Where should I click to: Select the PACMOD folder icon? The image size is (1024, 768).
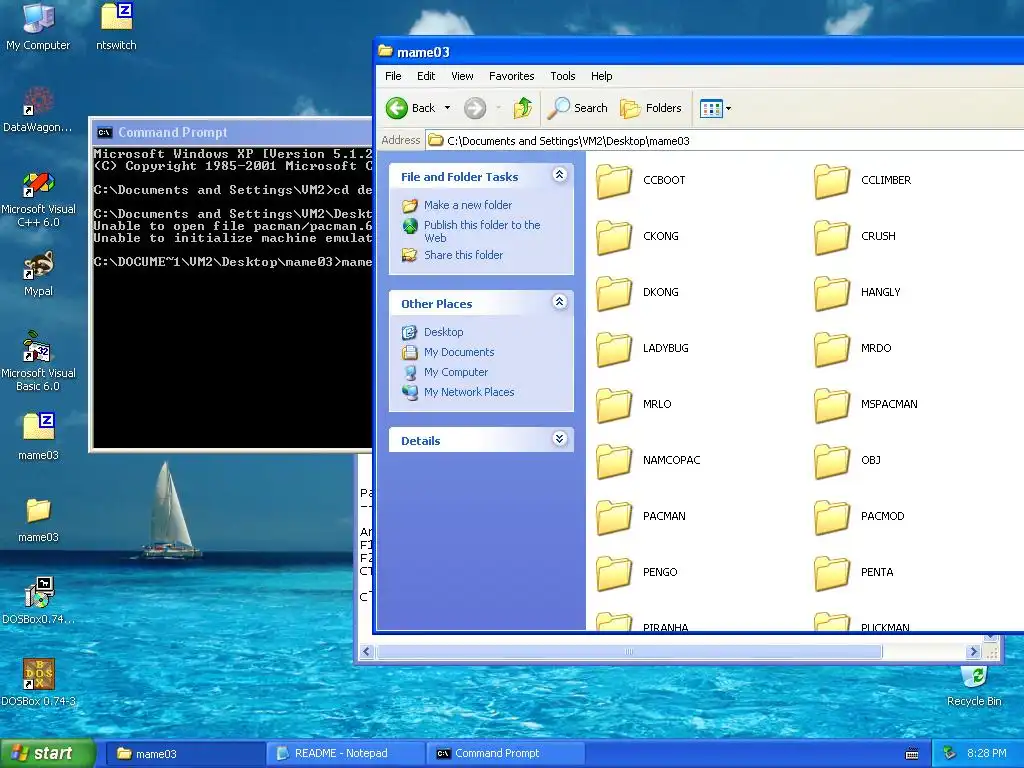832,517
